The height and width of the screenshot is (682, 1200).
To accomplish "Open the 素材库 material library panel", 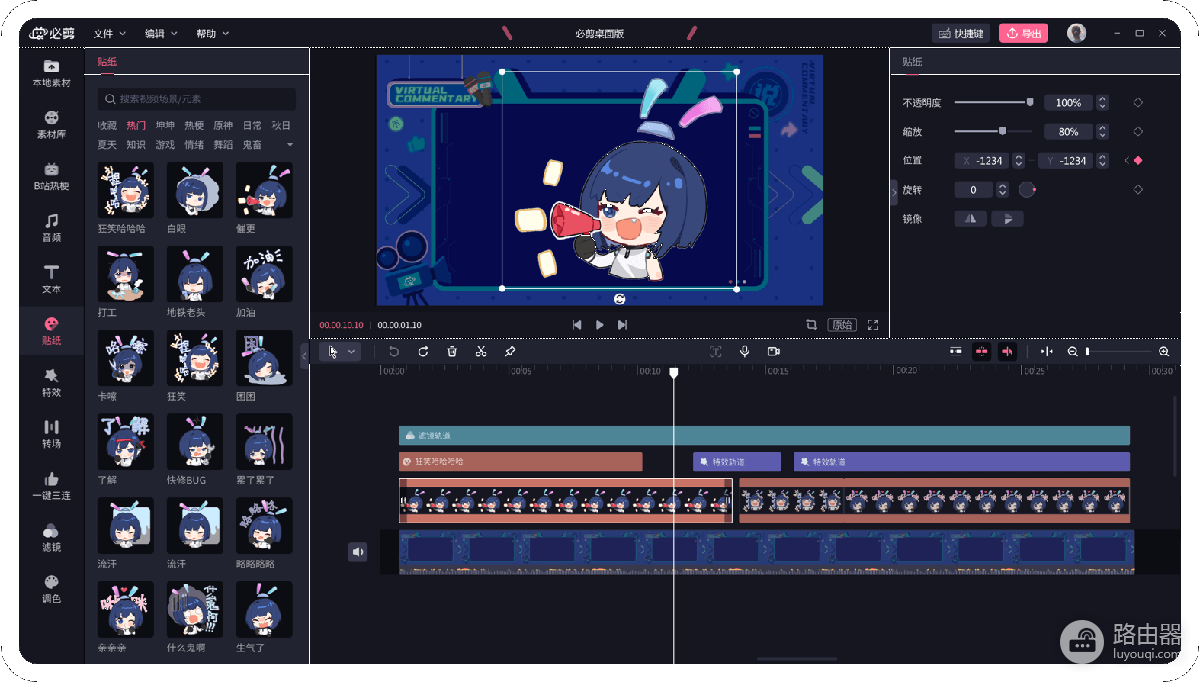I will 51,125.
